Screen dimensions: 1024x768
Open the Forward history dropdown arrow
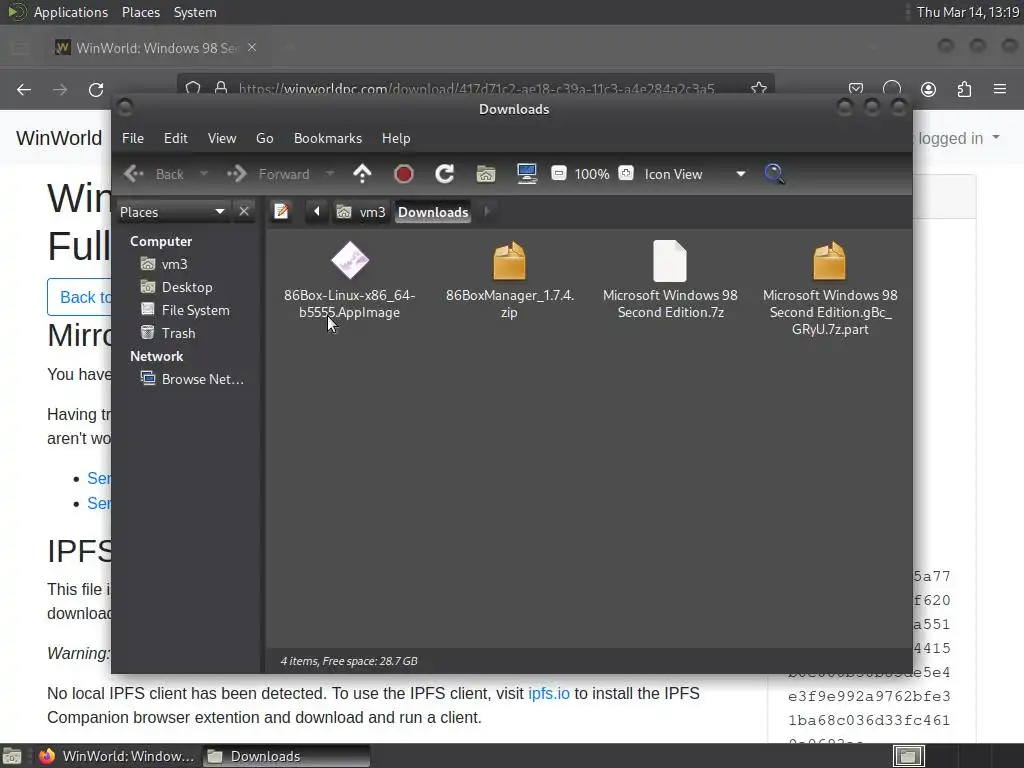point(330,174)
